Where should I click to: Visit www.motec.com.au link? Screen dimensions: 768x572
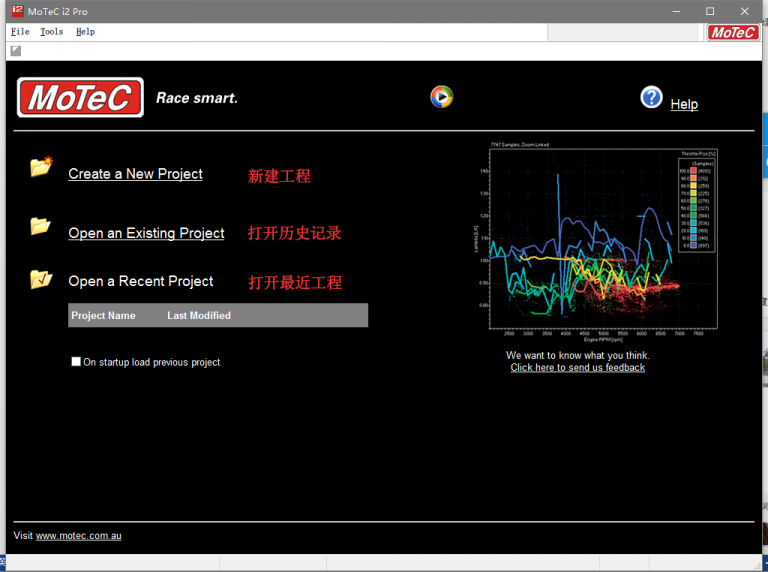[x=78, y=536]
